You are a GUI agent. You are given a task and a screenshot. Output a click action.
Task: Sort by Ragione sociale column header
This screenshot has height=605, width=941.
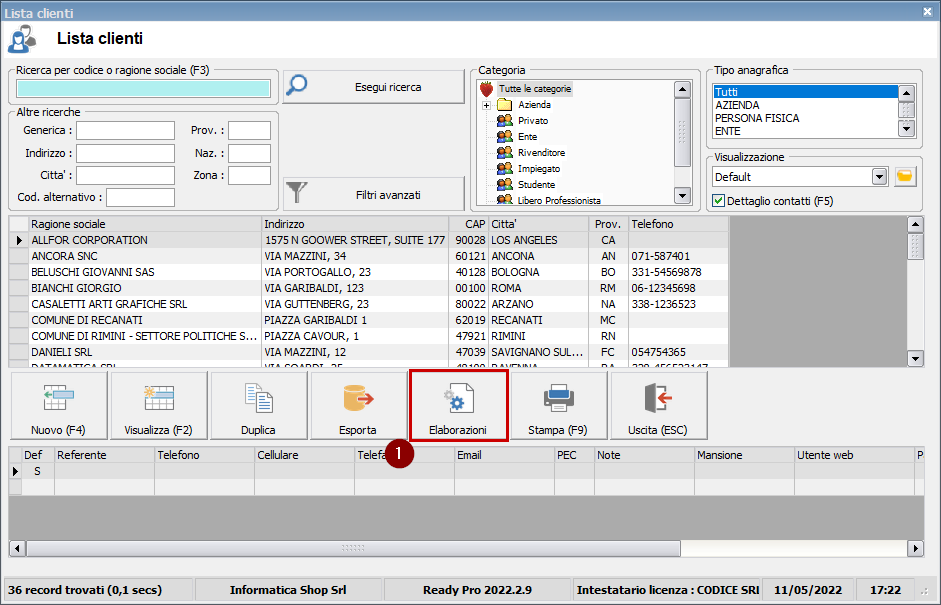(145, 224)
